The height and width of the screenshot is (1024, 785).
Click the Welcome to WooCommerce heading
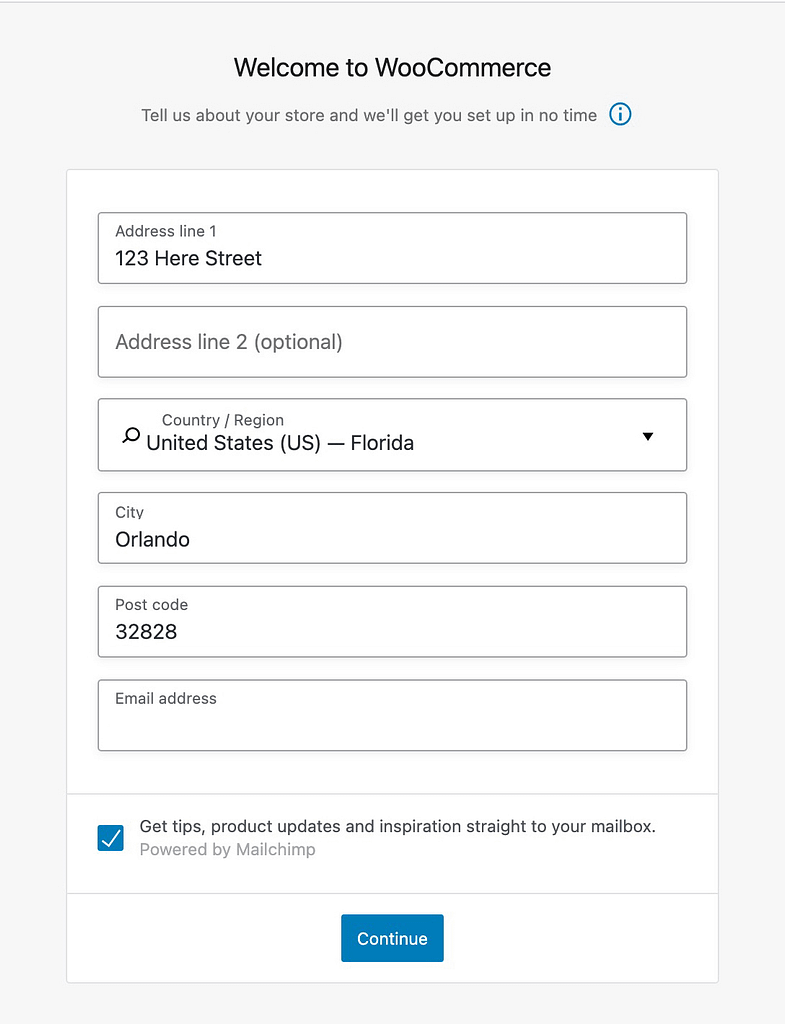[x=392, y=68]
